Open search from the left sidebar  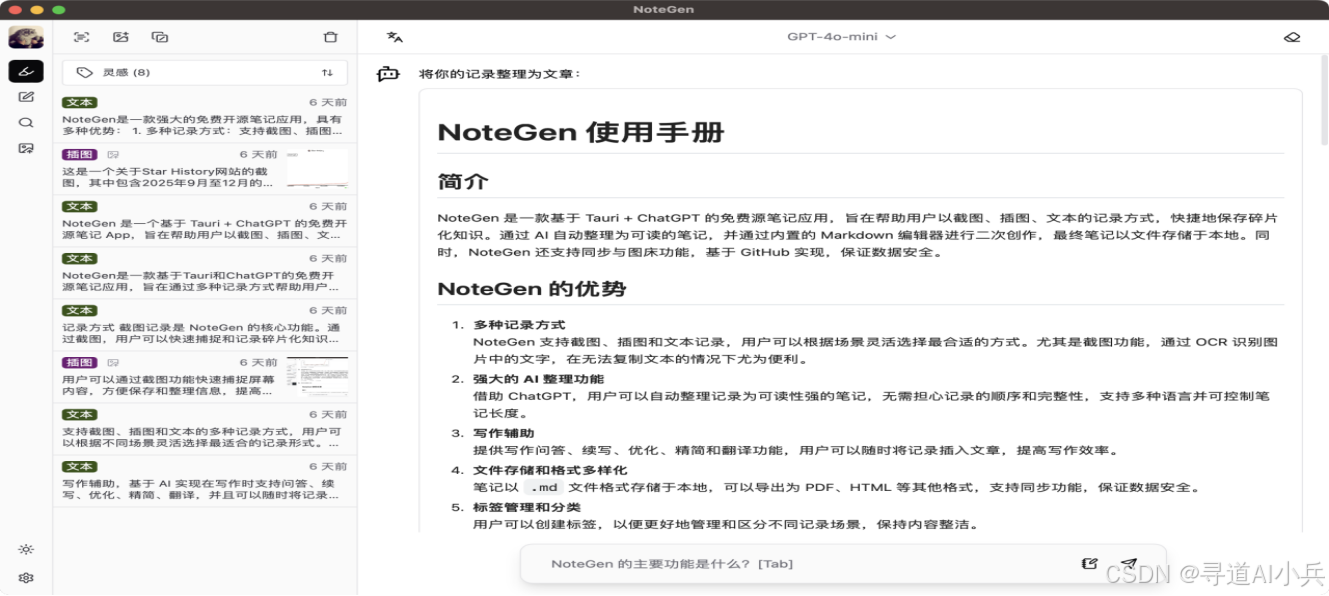[x=27, y=122]
